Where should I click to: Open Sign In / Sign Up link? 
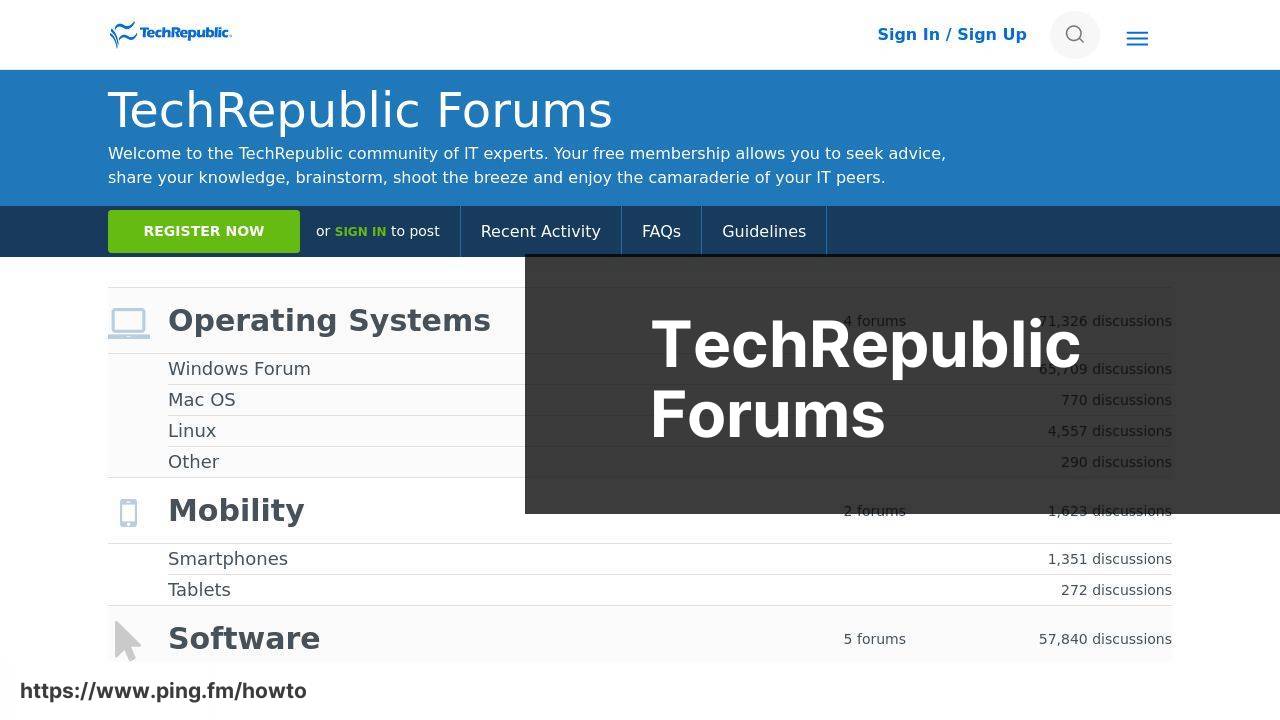(x=952, y=34)
